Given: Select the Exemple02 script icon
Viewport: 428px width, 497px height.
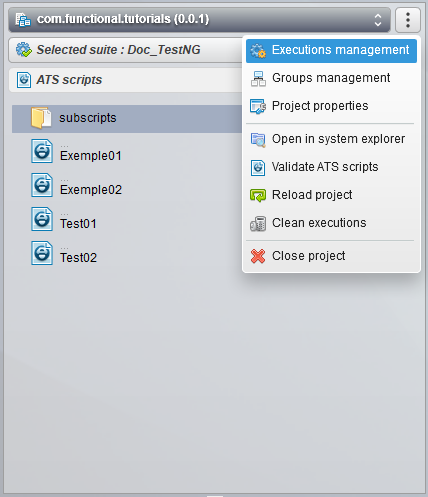Looking at the screenshot, I should [42, 185].
